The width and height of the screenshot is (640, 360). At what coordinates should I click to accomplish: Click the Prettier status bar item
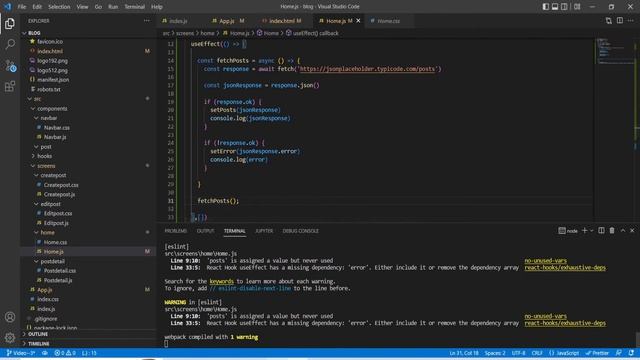597,353
